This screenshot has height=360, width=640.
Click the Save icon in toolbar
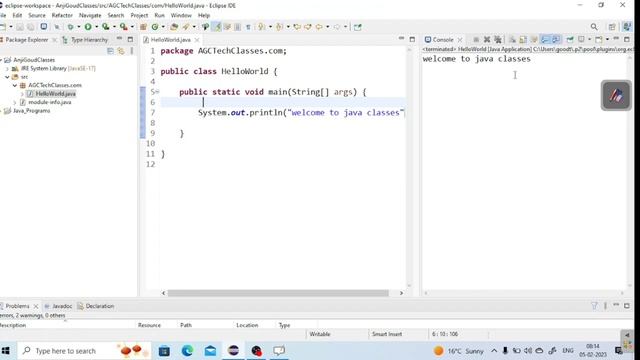20,27
